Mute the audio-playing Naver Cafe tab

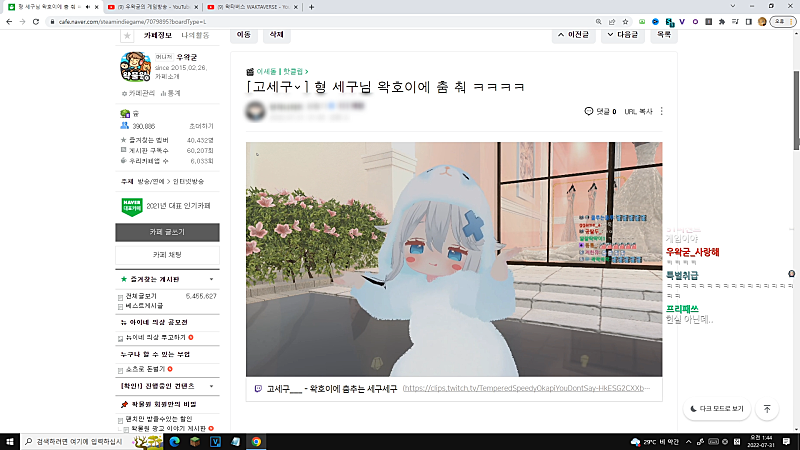pos(88,7)
